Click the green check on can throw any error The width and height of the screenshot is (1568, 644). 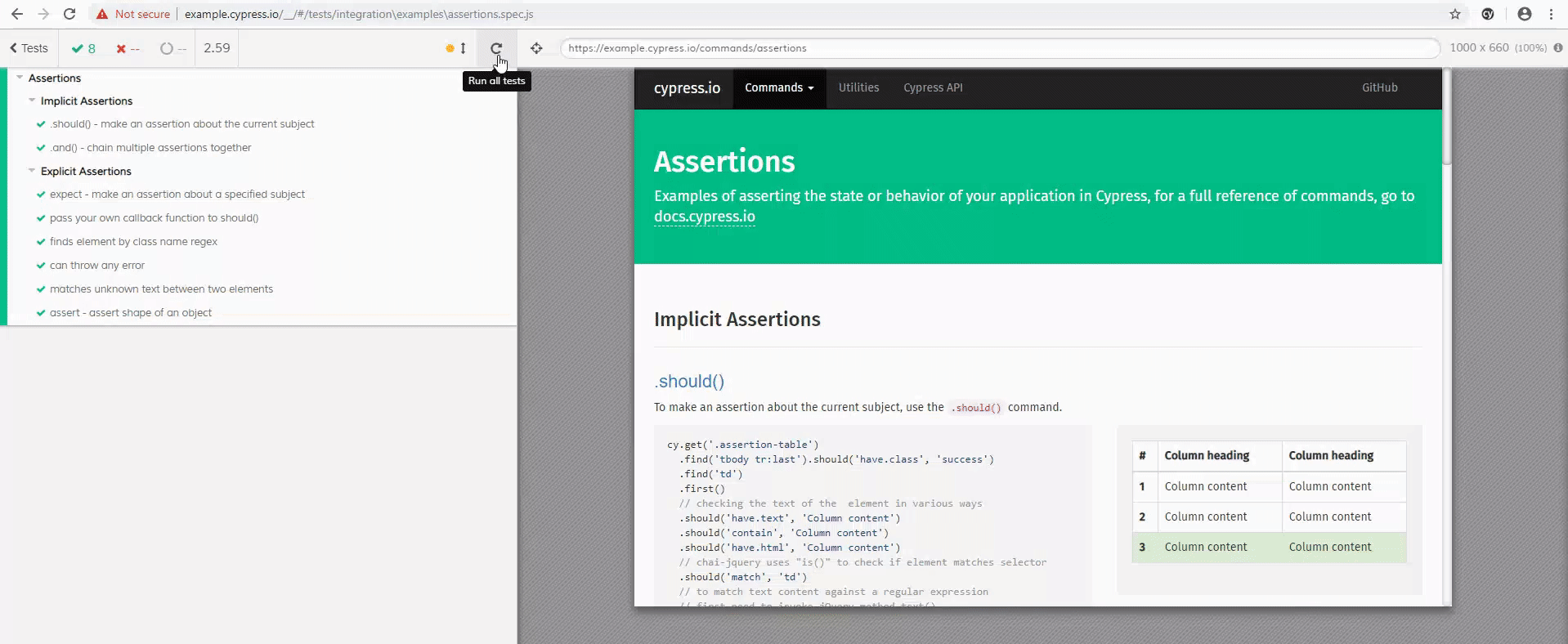pos(41,266)
